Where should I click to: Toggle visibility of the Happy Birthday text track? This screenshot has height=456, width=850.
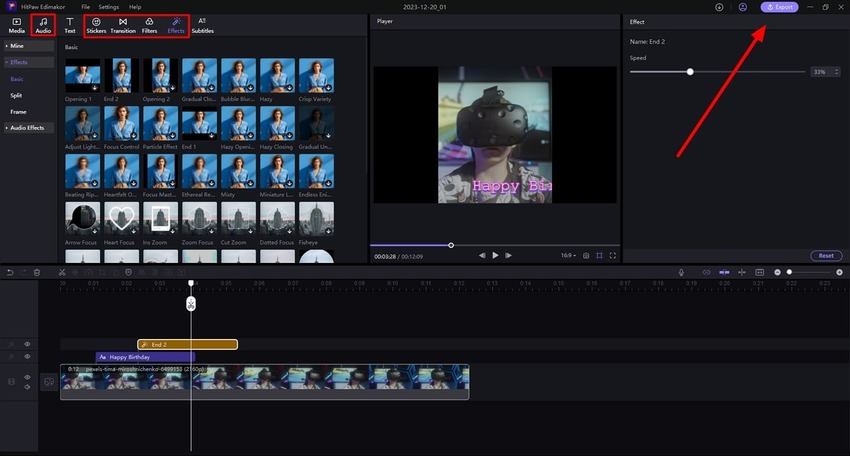click(27, 357)
